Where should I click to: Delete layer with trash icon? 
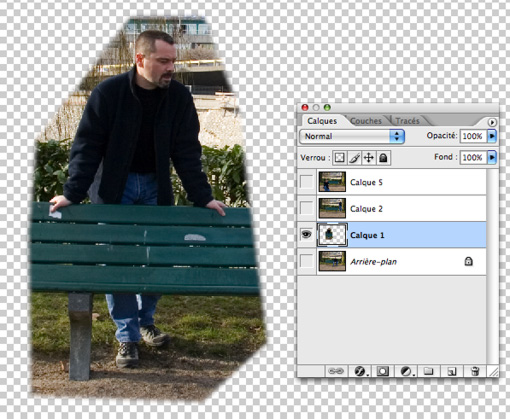pyautogui.click(x=475, y=371)
